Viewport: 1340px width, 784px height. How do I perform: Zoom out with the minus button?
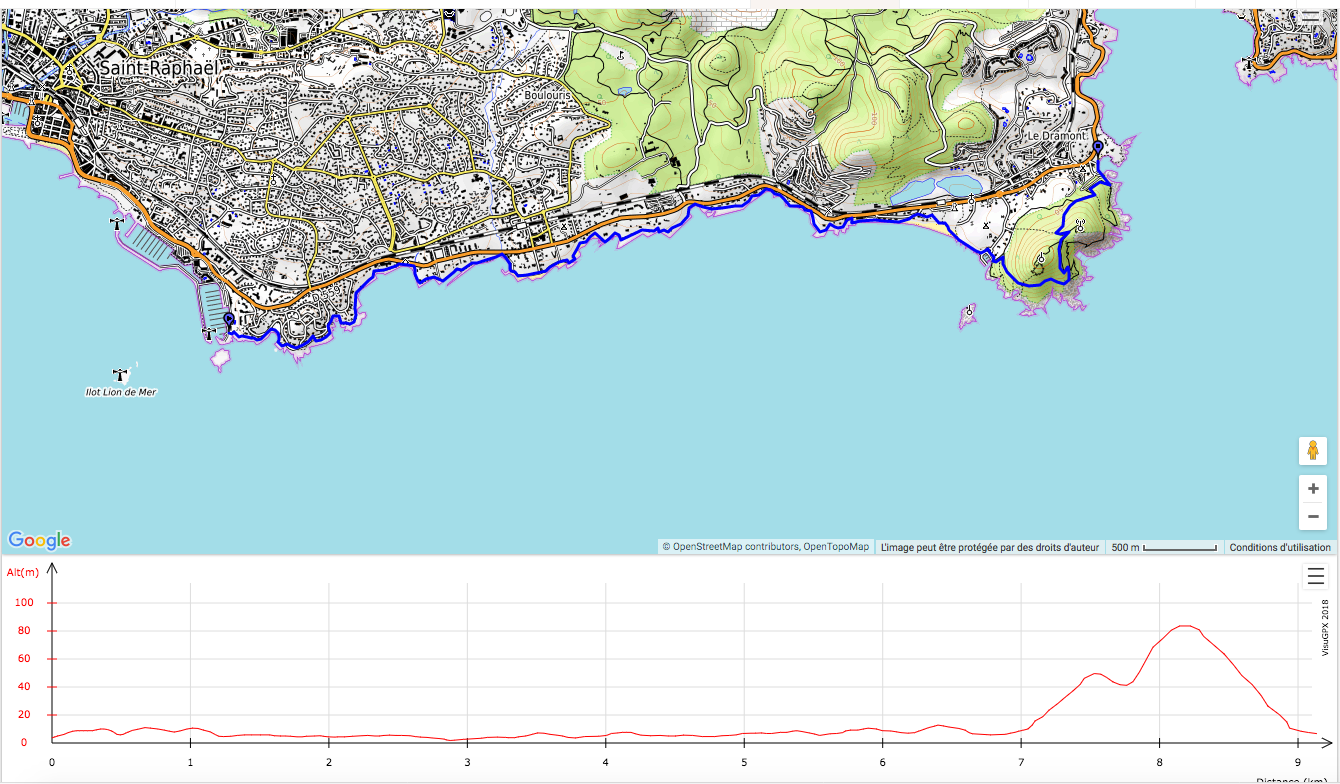1313,517
